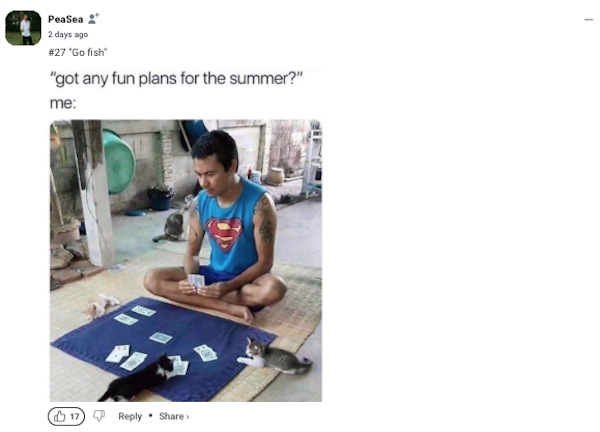Screen dimensions: 600x432
Task: Click the green basin in the photo background
Action: pyautogui.click(x=118, y=161)
